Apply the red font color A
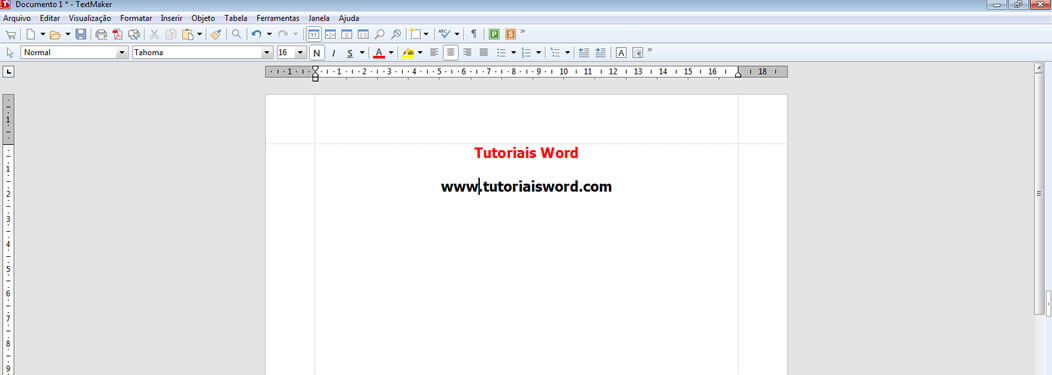 (379, 52)
